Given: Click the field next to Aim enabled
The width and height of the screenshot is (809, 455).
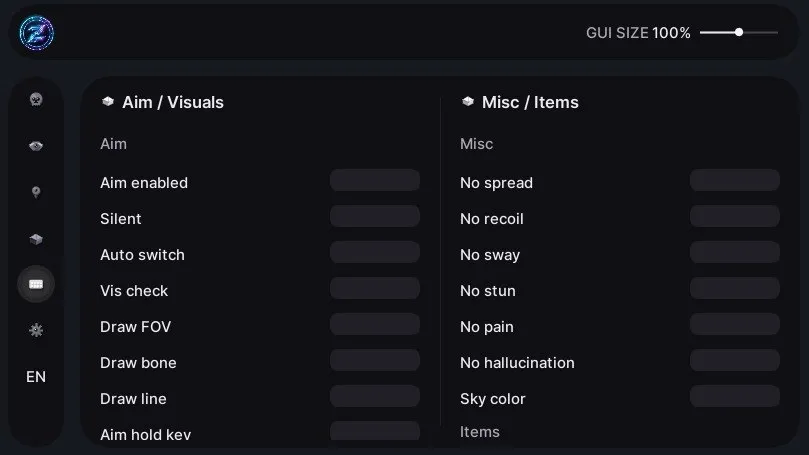Looking at the screenshot, I should coord(375,181).
